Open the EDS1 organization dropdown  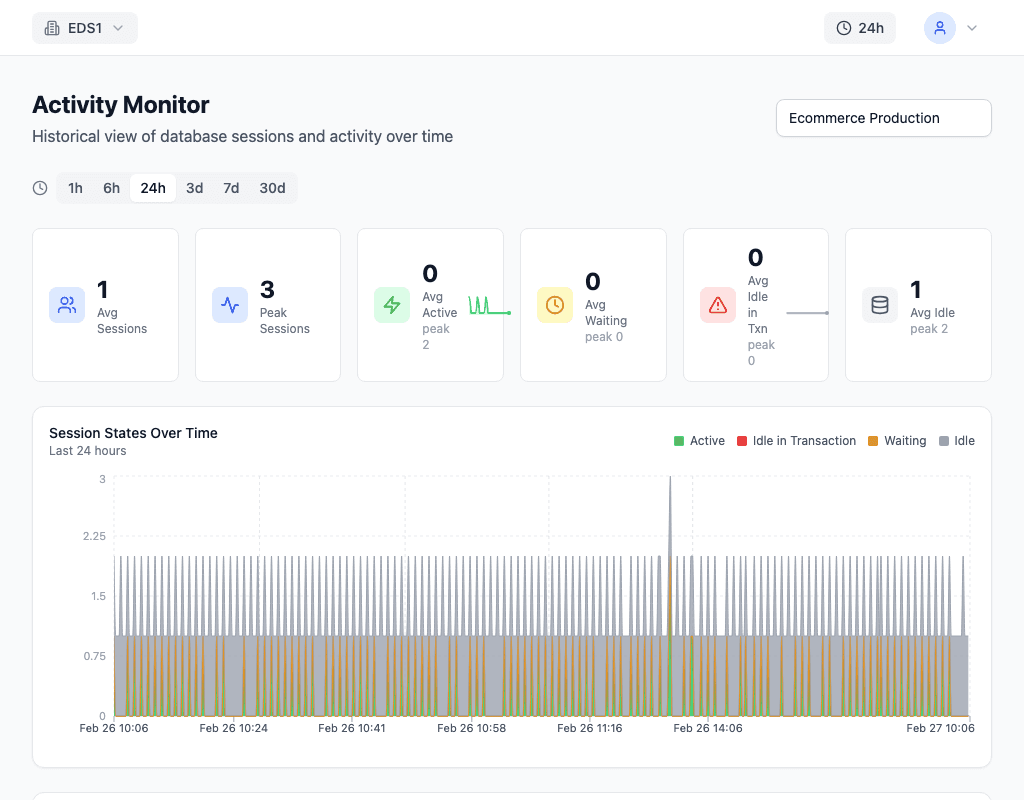pyautogui.click(x=85, y=28)
